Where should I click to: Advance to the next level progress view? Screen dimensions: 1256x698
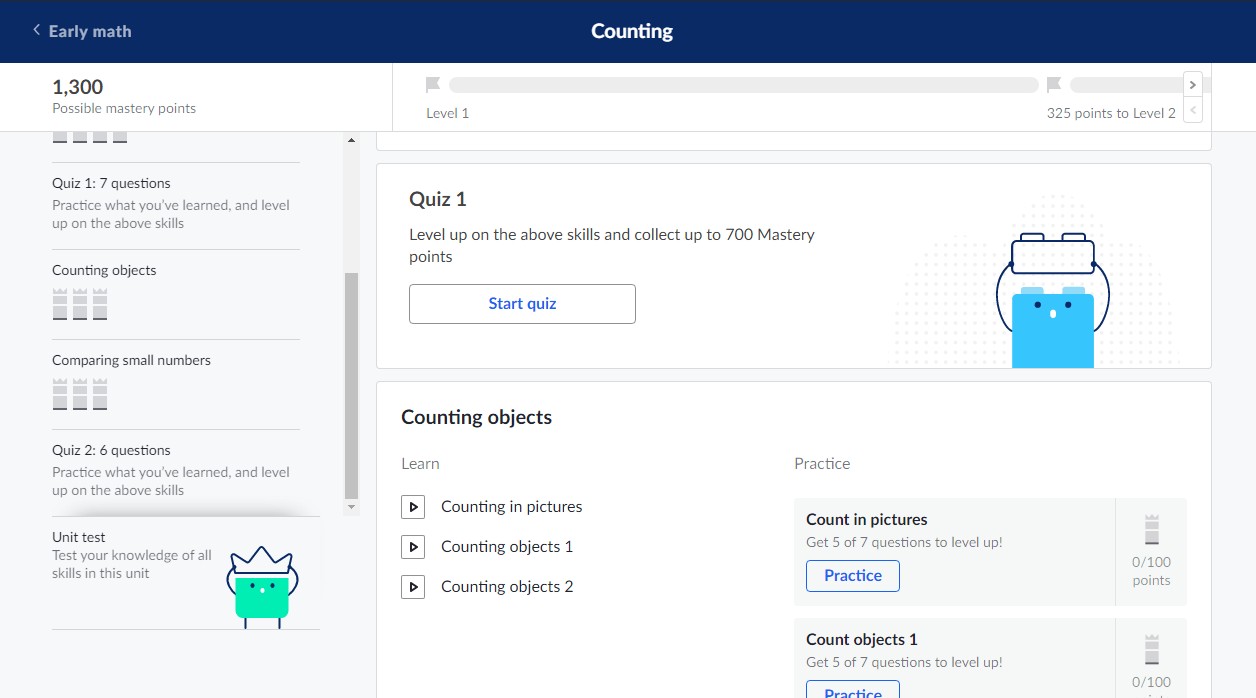tap(1192, 84)
